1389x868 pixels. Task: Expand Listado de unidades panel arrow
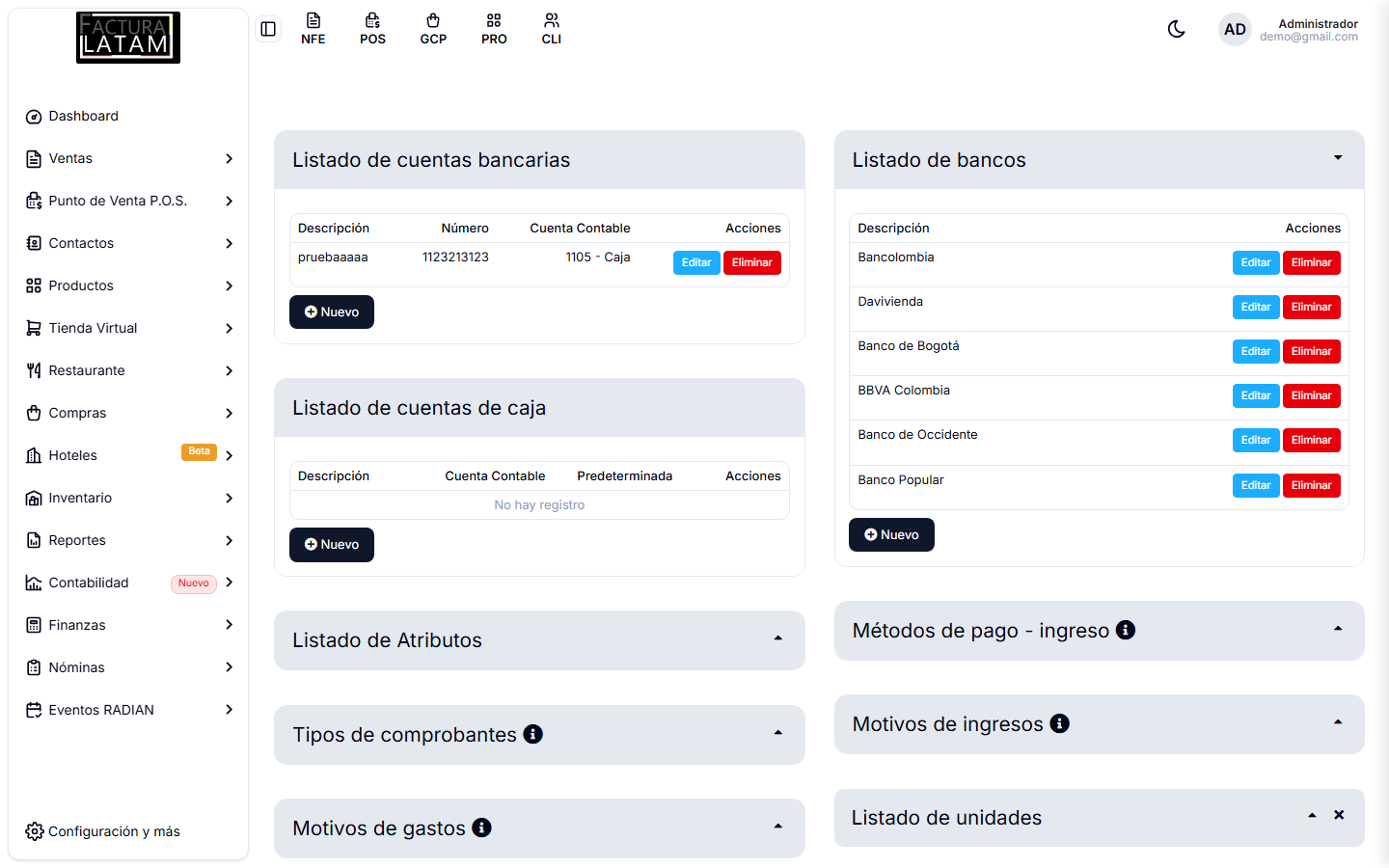[x=1312, y=816]
